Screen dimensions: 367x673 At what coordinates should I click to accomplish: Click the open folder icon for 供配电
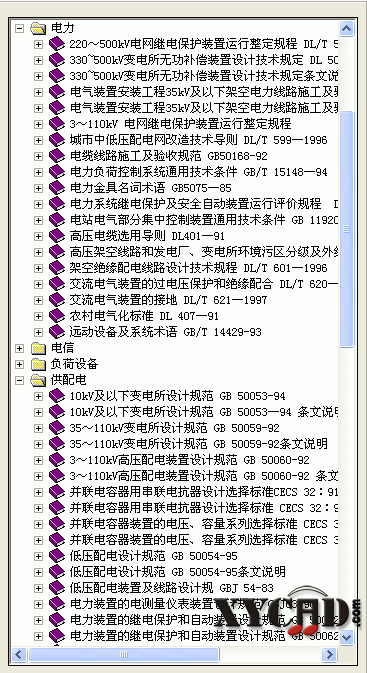tap(39, 380)
